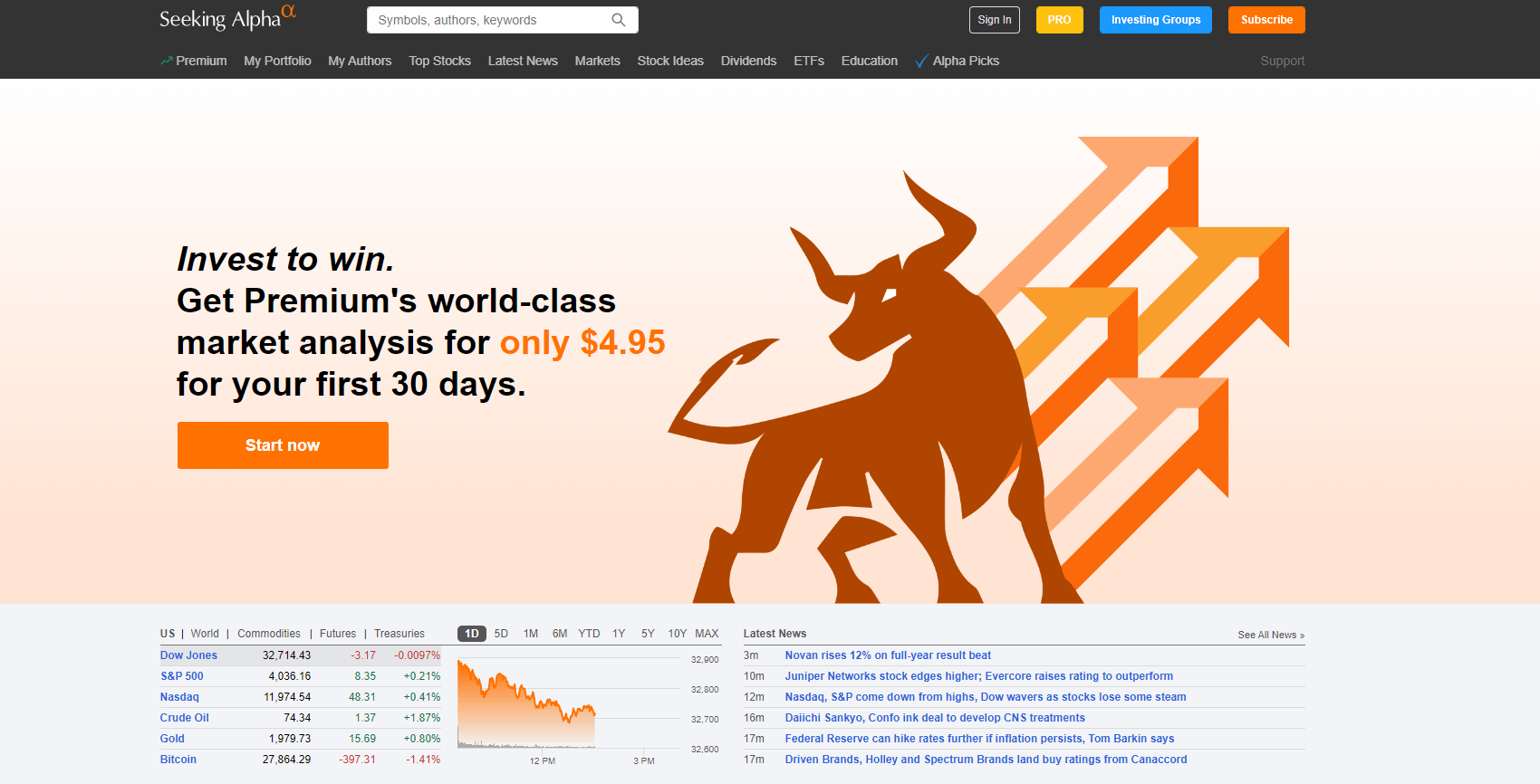Select the MAX chart range

coord(707,634)
